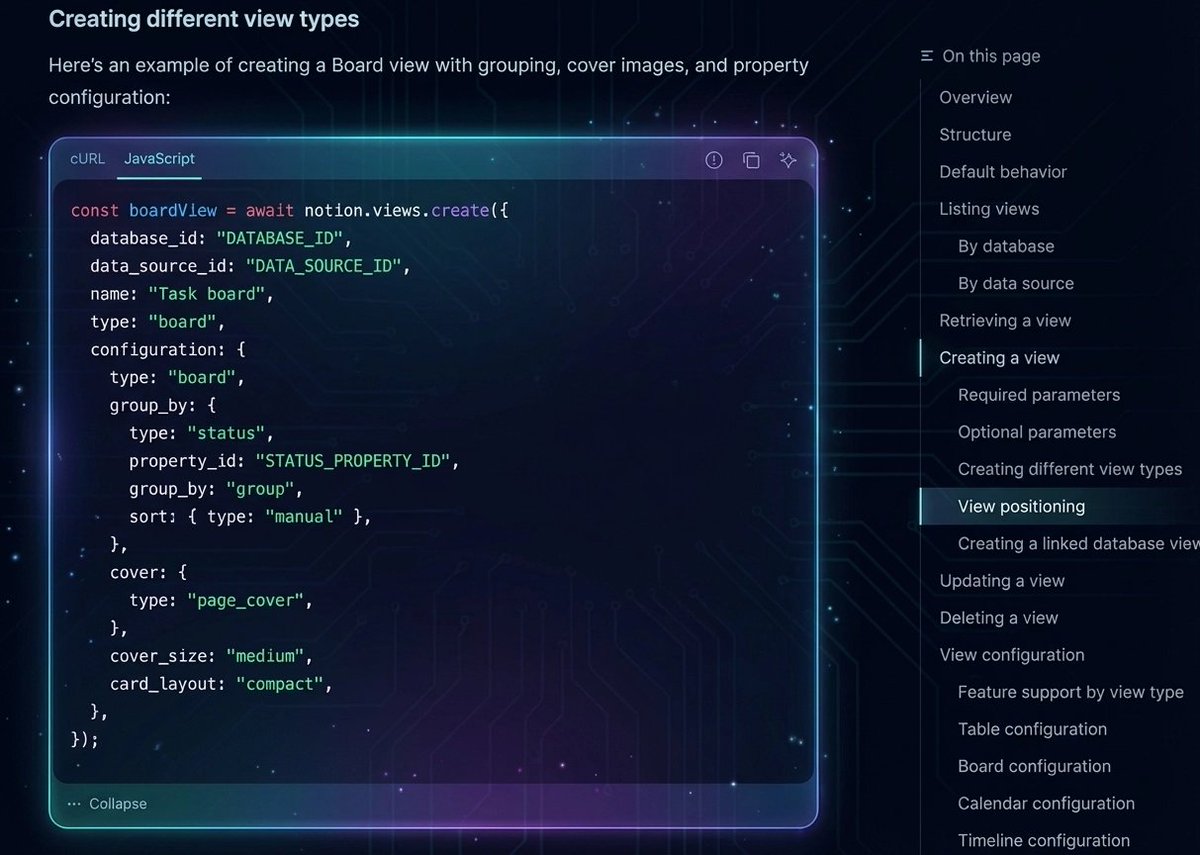Click the boardView variable name

pyautogui.click(x=172, y=211)
